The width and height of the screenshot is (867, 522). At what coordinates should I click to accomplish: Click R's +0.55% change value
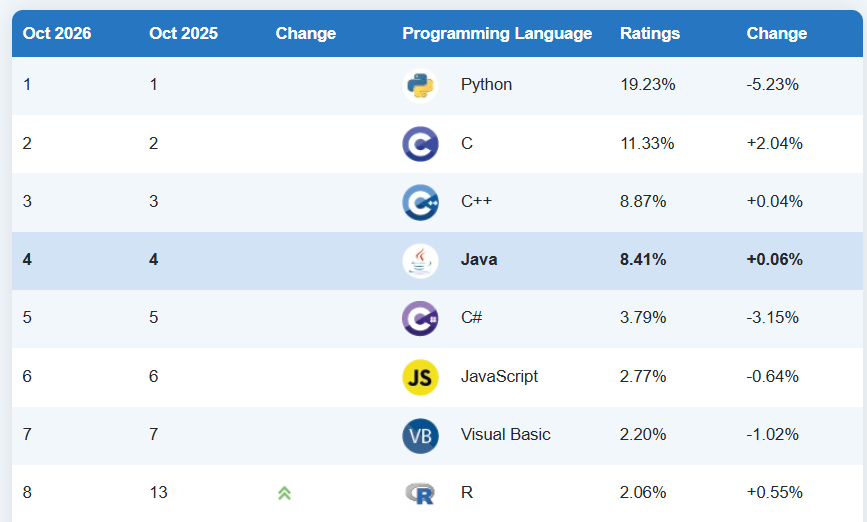[775, 492]
